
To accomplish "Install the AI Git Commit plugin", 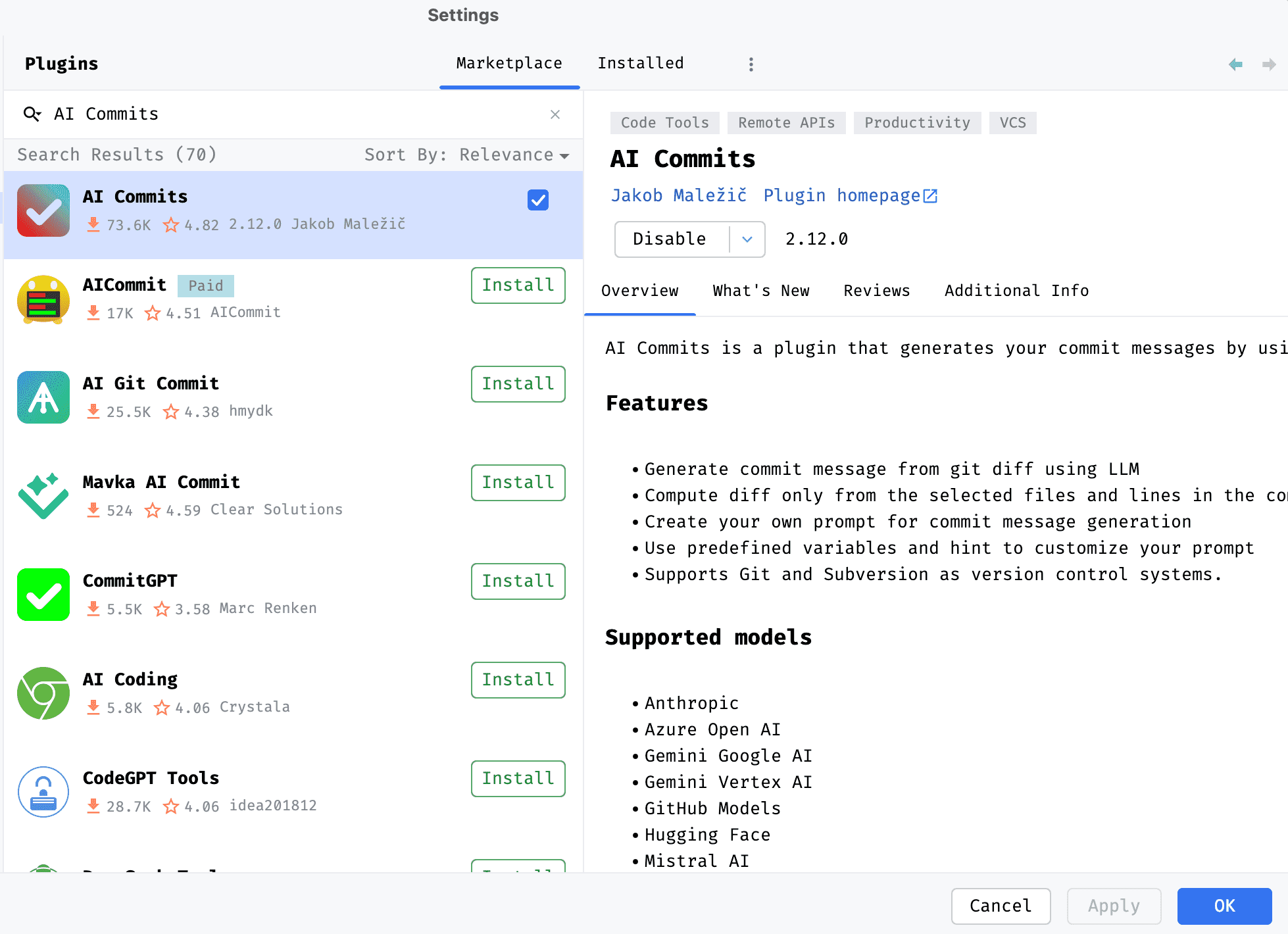I will [x=518, y=384].
